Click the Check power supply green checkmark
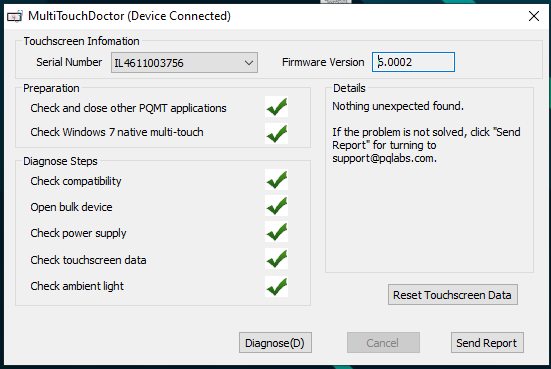Screen dimensions: 551x369 (x=277, y=232)
